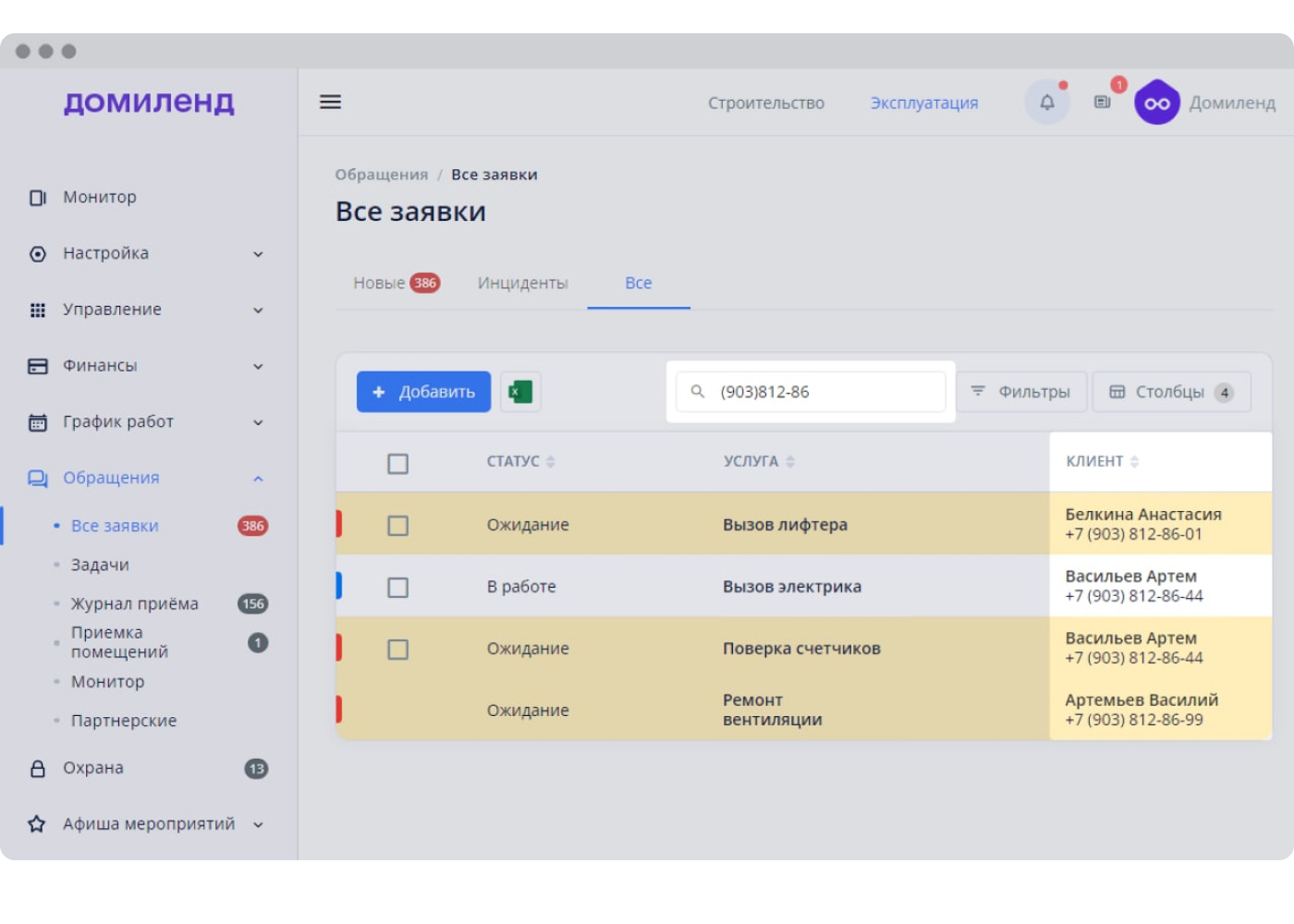Click the Вызов лифтера service cell

[785, 525]
